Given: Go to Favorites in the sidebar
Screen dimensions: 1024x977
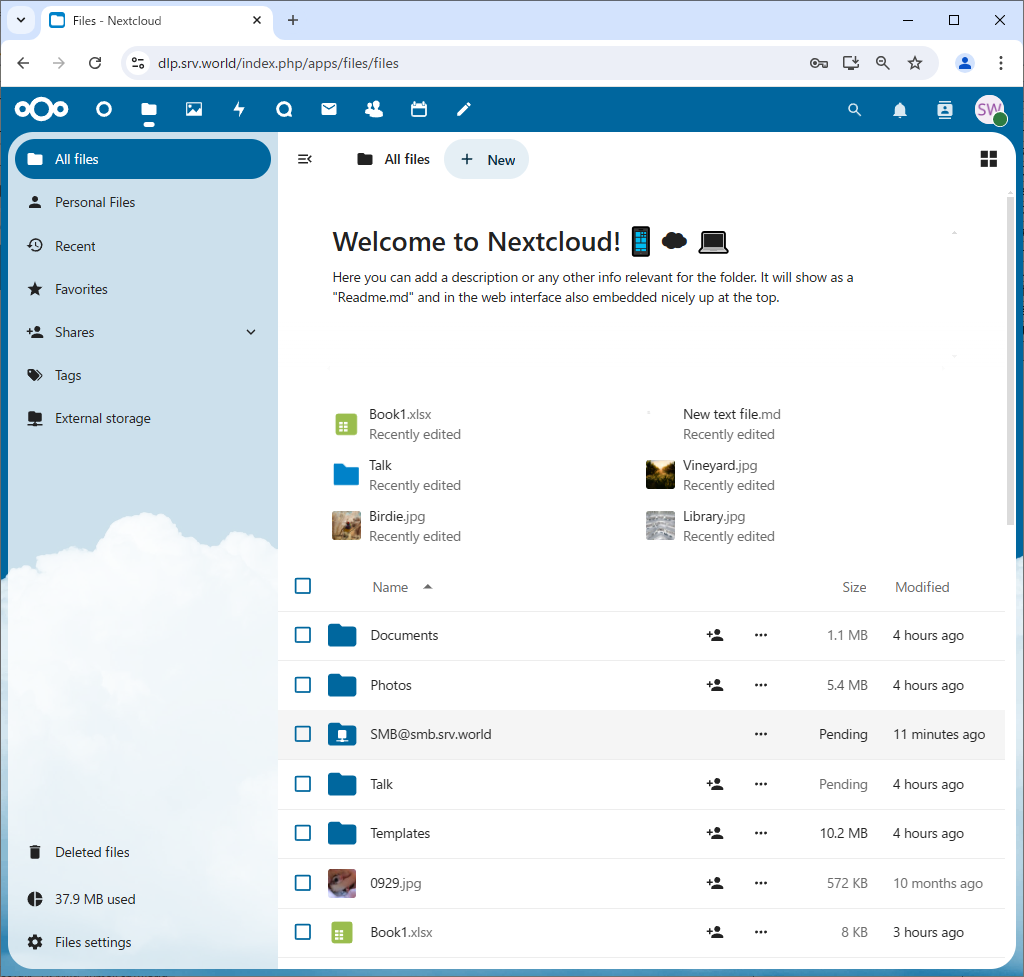Looking at the screenshot, I should 81,289.
